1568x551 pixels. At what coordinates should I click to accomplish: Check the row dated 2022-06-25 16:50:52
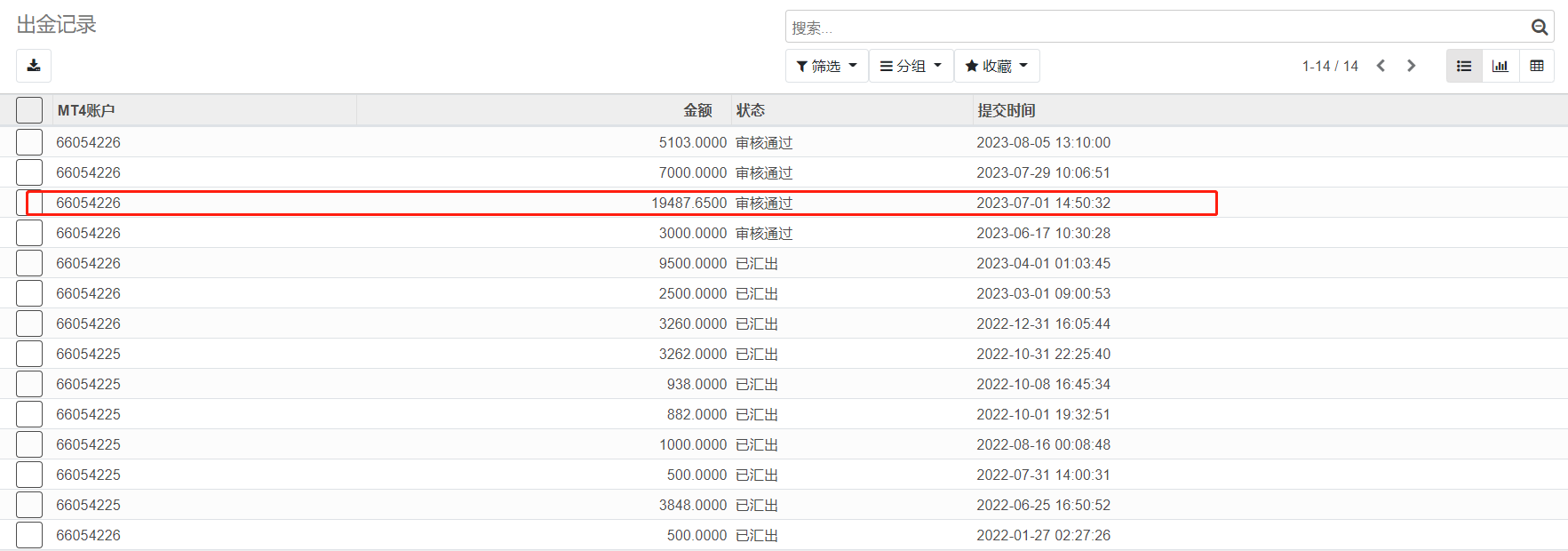point(29,505)
